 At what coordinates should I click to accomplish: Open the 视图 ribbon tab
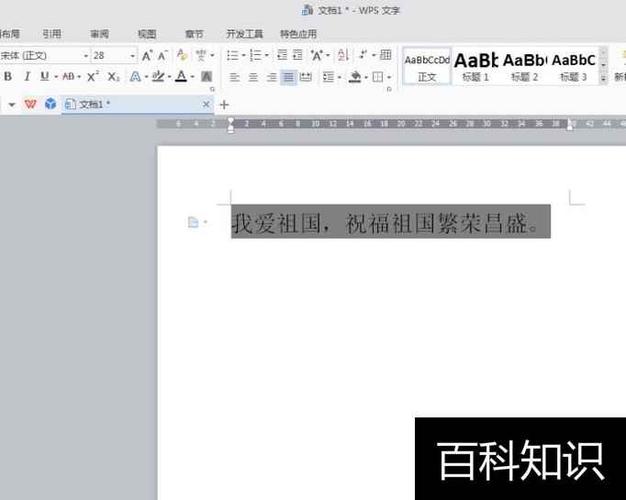tap(147, 34)
